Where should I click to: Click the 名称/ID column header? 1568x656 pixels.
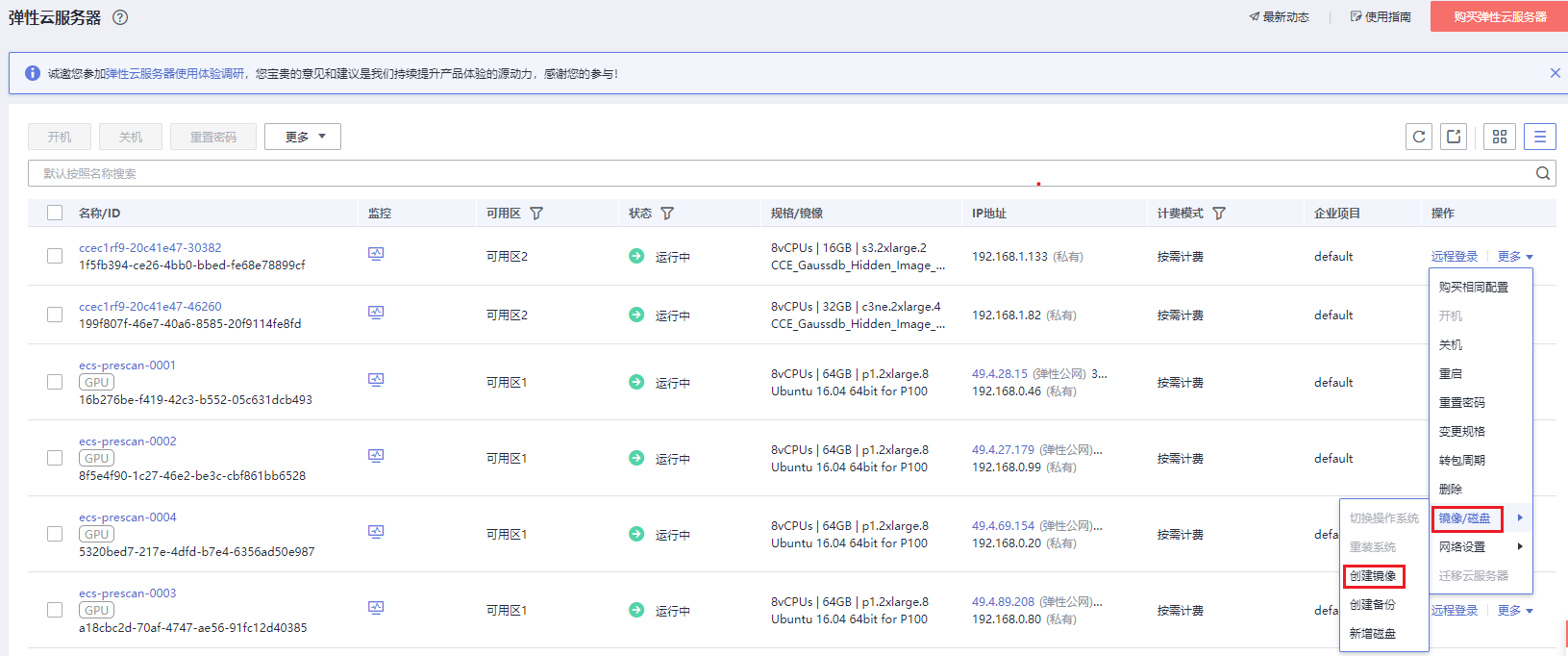pyautogui.click(x=99, y=214)
